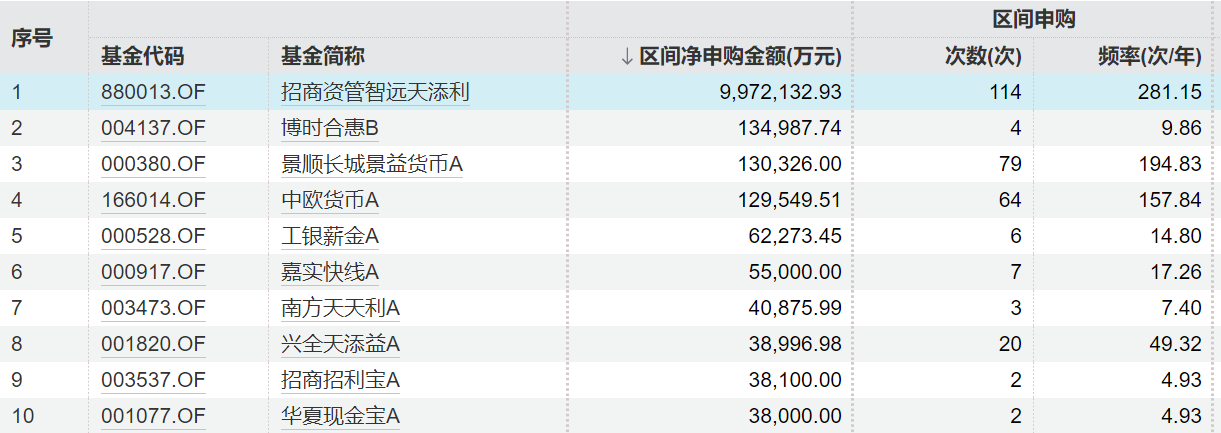Open fund name 嘉实快线A
Image resolution: width=1221 pixels, height=433 pixels.
(330, 272)
